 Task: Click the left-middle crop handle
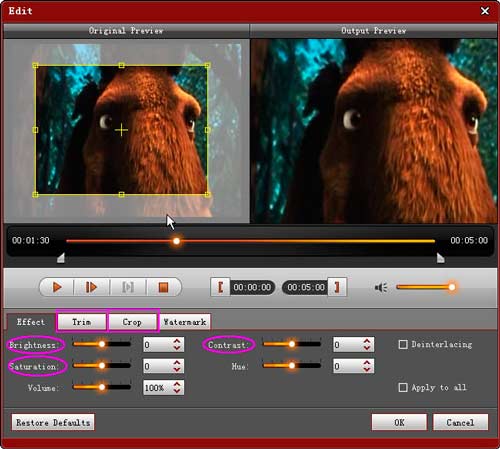35,130
